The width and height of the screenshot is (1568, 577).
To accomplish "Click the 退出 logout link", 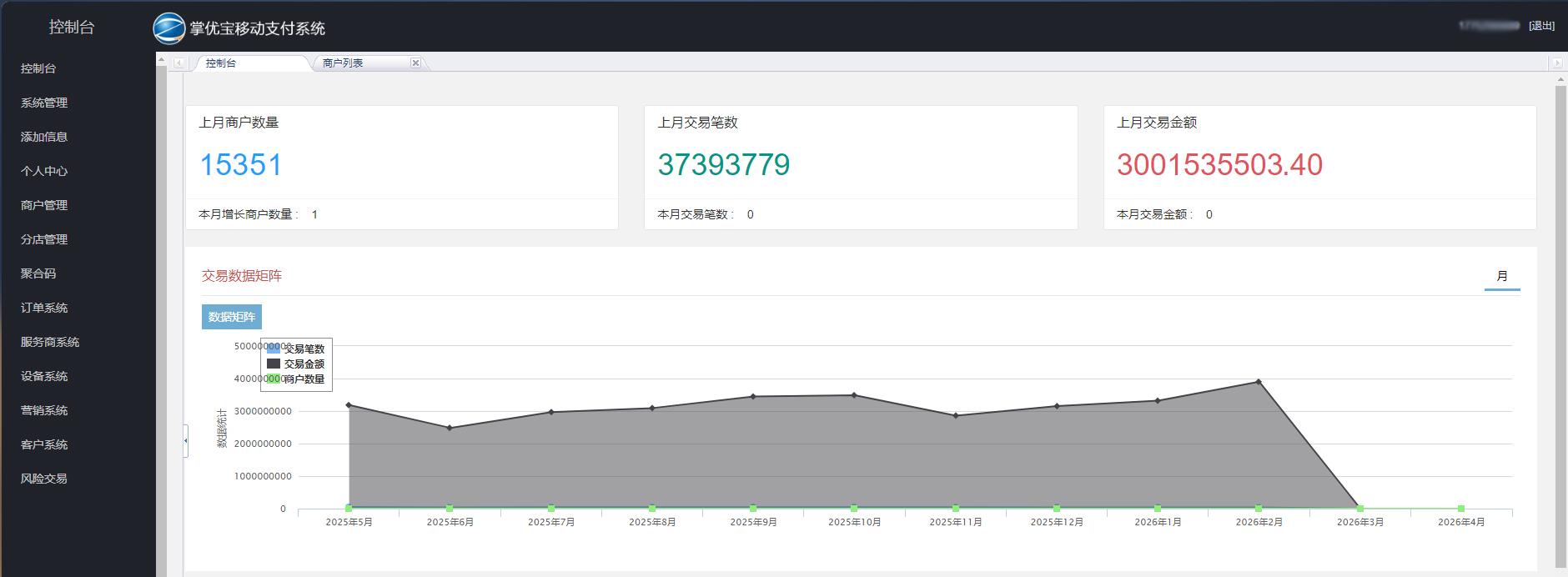I will pyautogui.click(x=1541, y=26).
